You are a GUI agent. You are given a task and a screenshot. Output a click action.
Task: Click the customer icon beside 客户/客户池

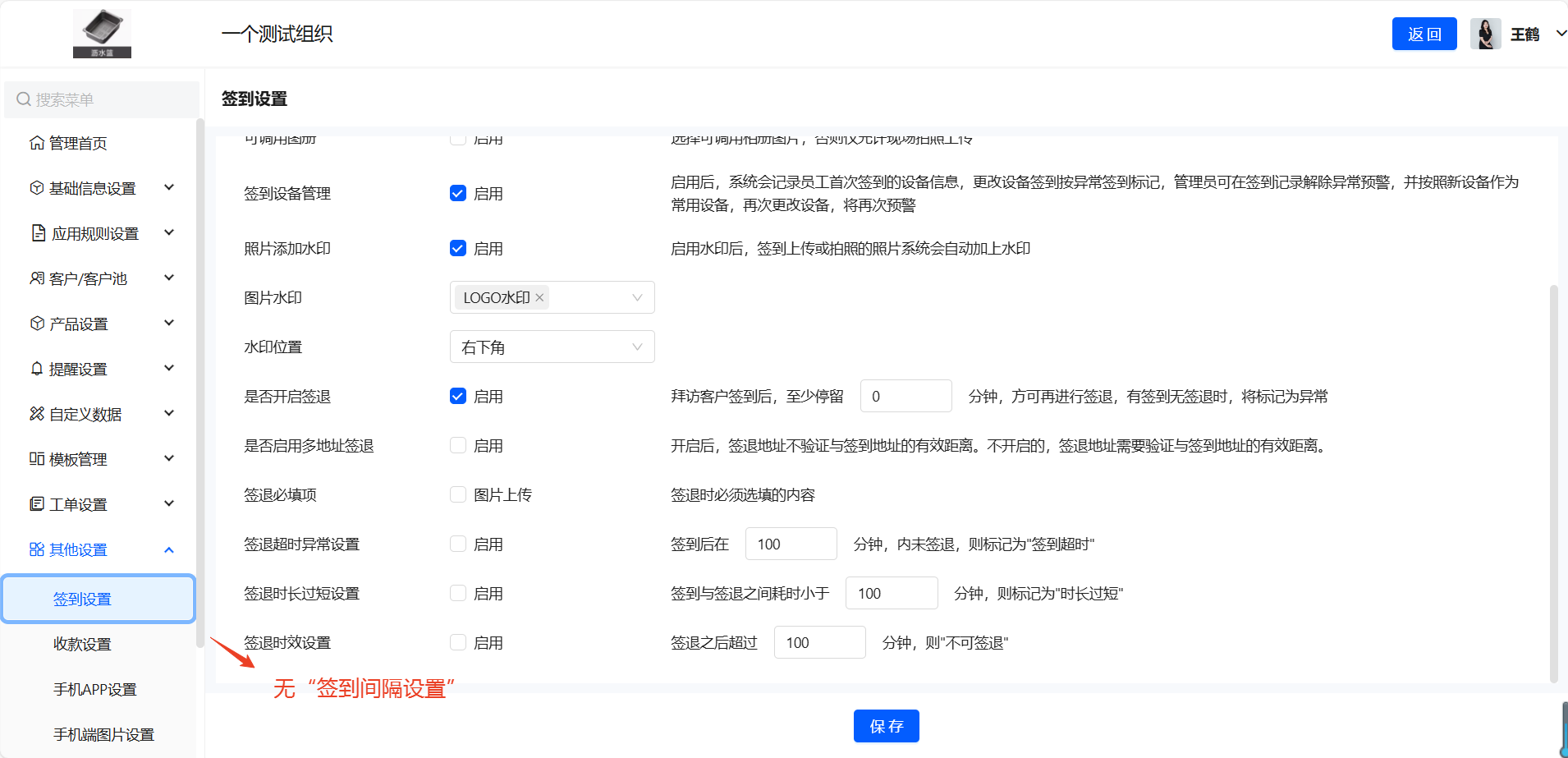(36, 278)
